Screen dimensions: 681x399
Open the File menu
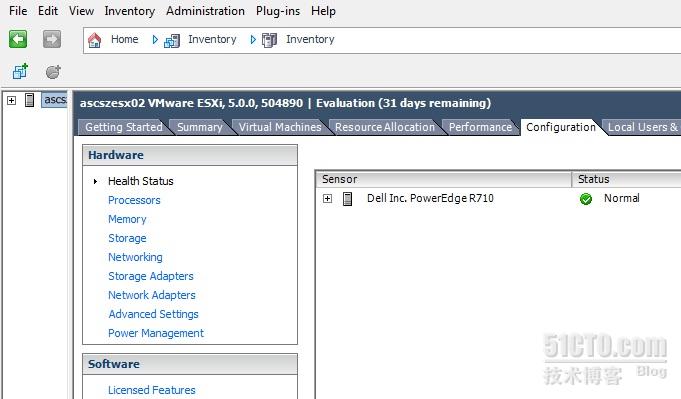[18, 11]
